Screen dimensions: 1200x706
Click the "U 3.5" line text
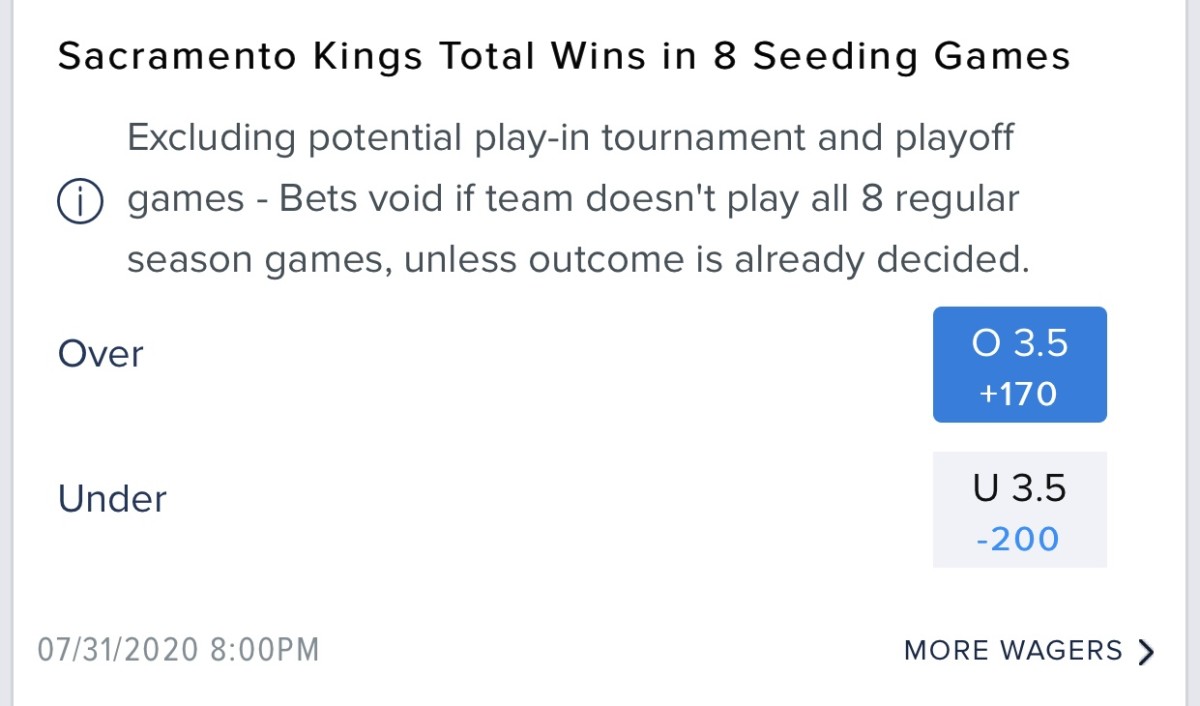coord(1019,488)
